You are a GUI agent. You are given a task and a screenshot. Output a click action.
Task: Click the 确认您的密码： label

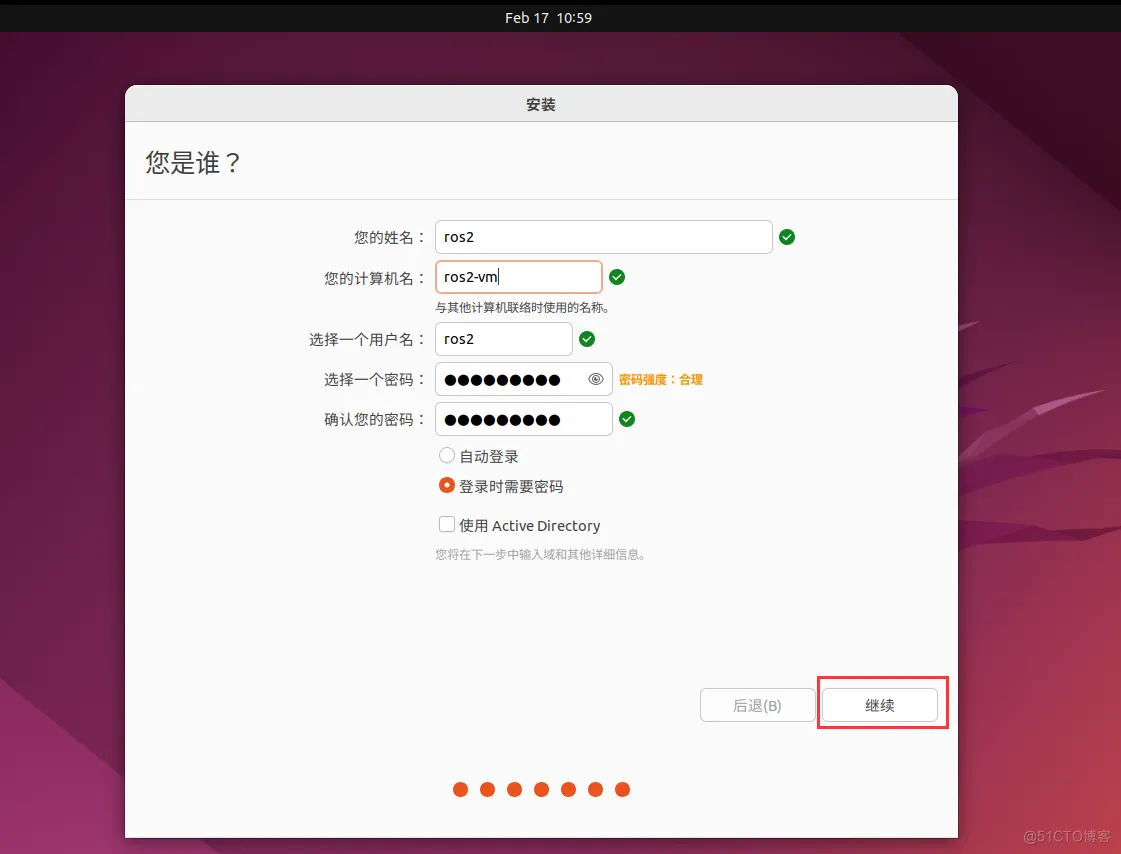pyautogui.click(x=375, y=419)
